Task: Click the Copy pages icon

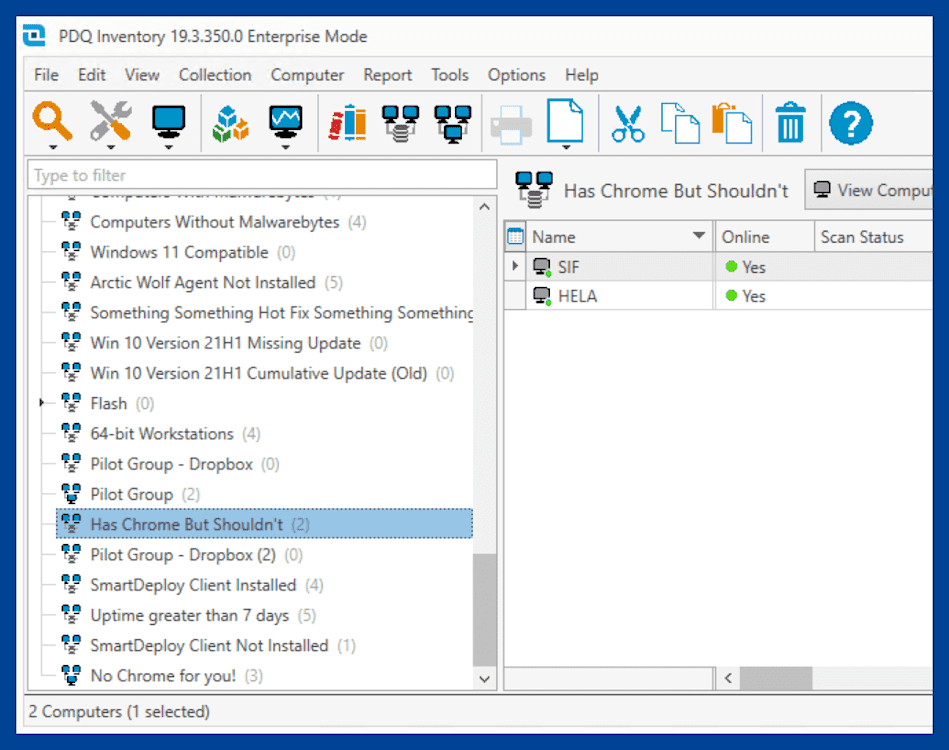Action: pos(680,123)
